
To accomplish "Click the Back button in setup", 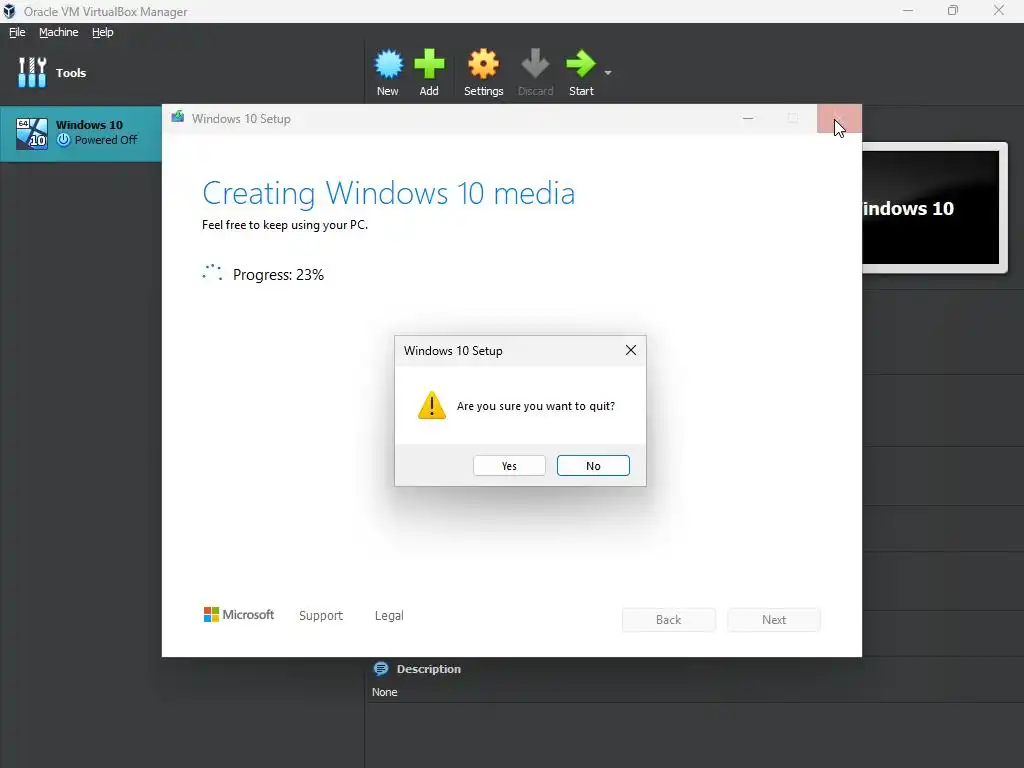I will coord(669,620).
